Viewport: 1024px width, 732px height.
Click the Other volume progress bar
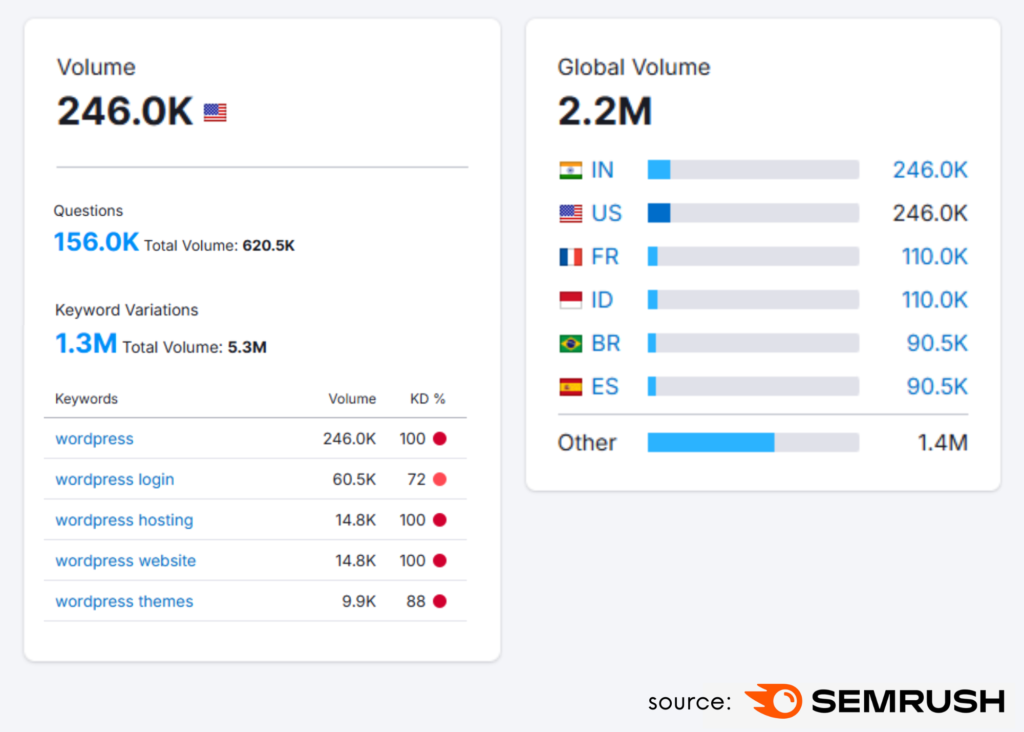click(x=752, y=442)
